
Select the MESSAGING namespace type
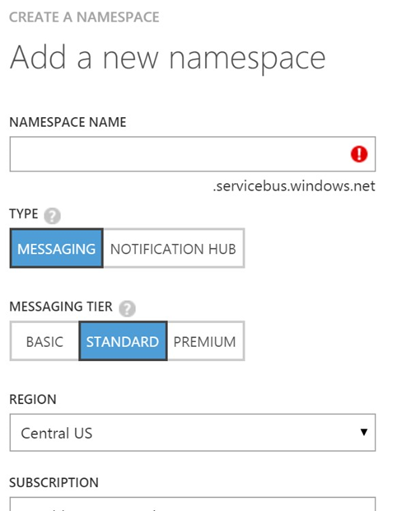pos(57,248)
